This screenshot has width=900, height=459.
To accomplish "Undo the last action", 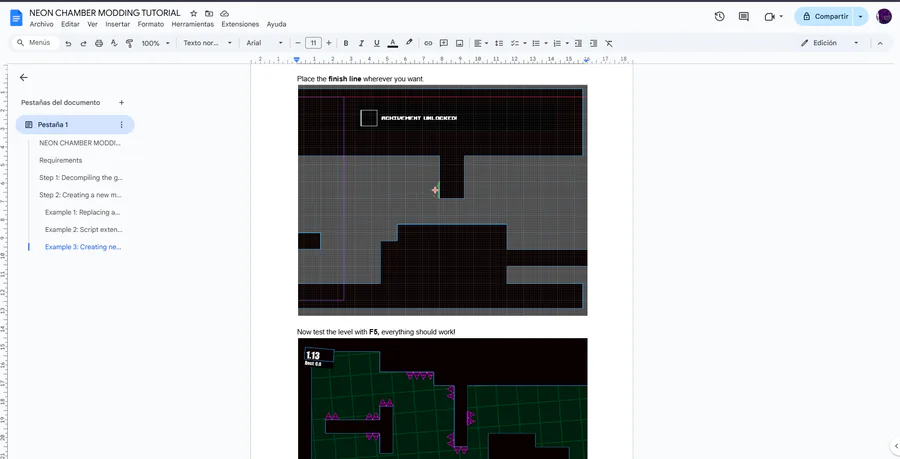I will click(x=68, y=43).
